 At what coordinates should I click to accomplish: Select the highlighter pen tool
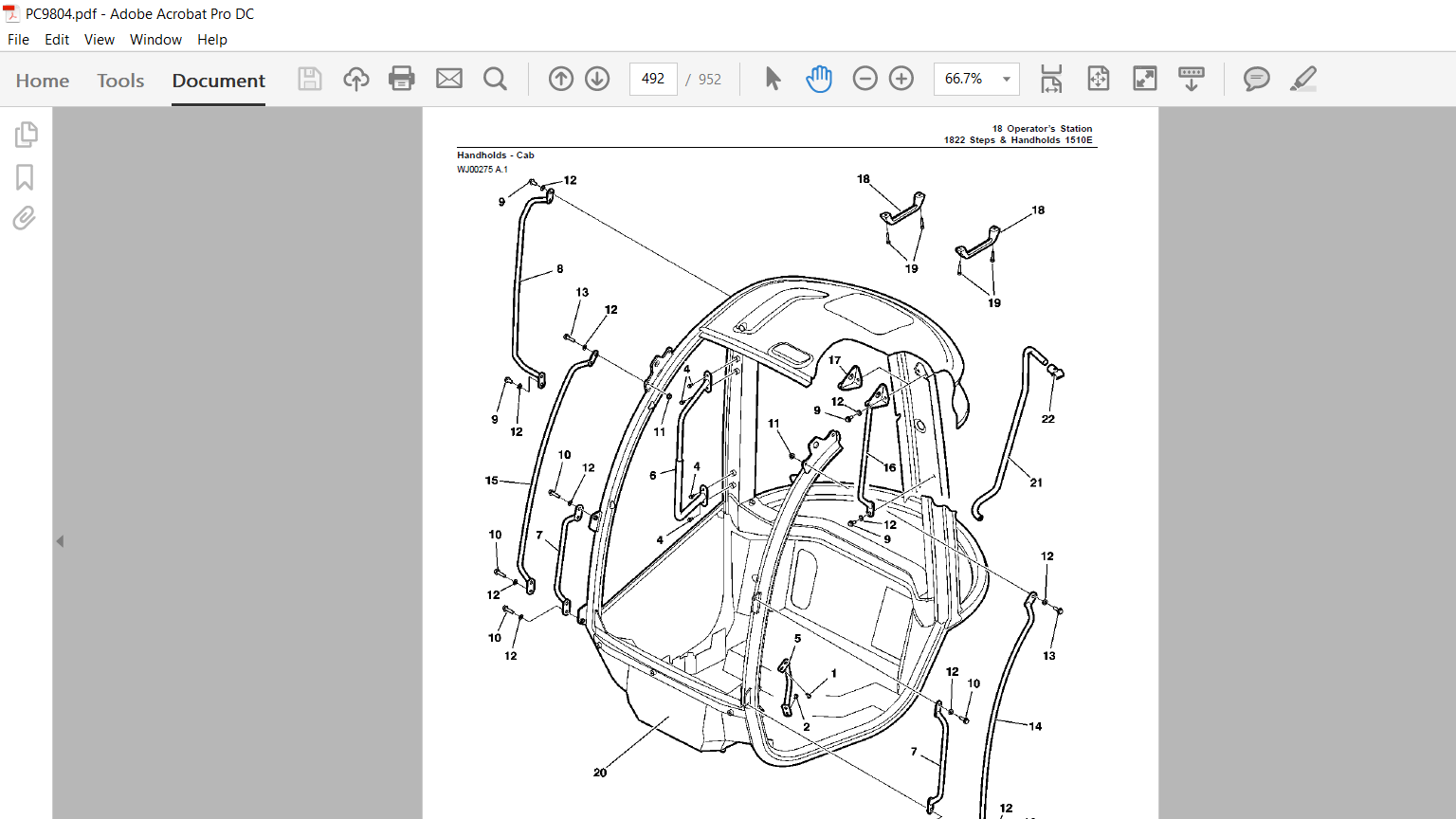point(1303,79)
